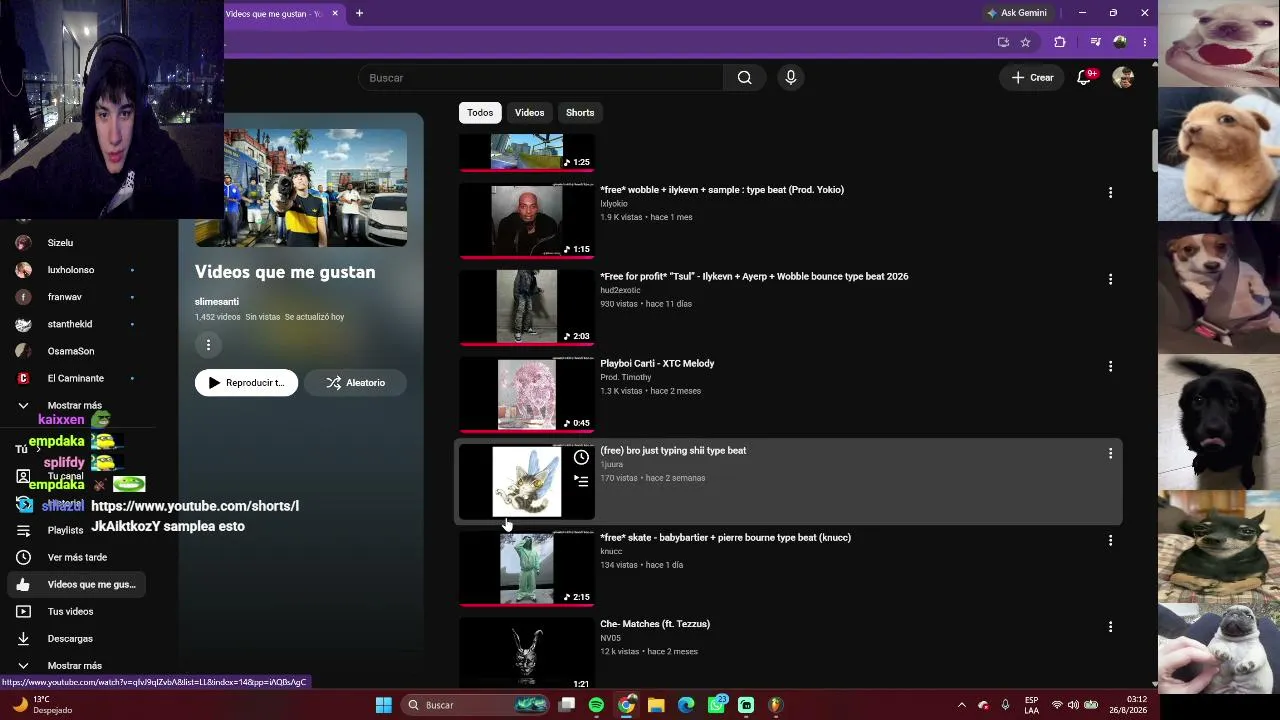Close the 'Videos que me gustan' browser tab
The image size is (1280, 720).
pyautogui.click(x=335, y=13)
